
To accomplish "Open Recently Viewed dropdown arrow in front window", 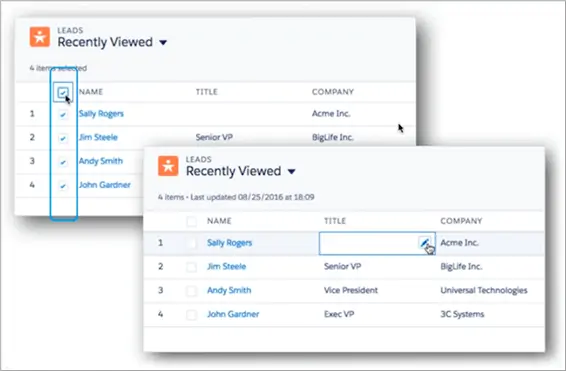I will click(292, 172).
